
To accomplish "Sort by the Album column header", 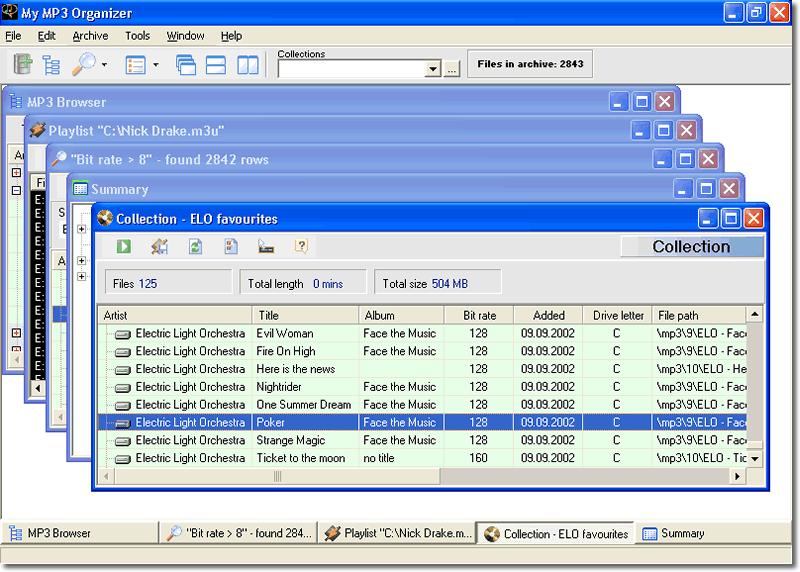I will [401, 315].
